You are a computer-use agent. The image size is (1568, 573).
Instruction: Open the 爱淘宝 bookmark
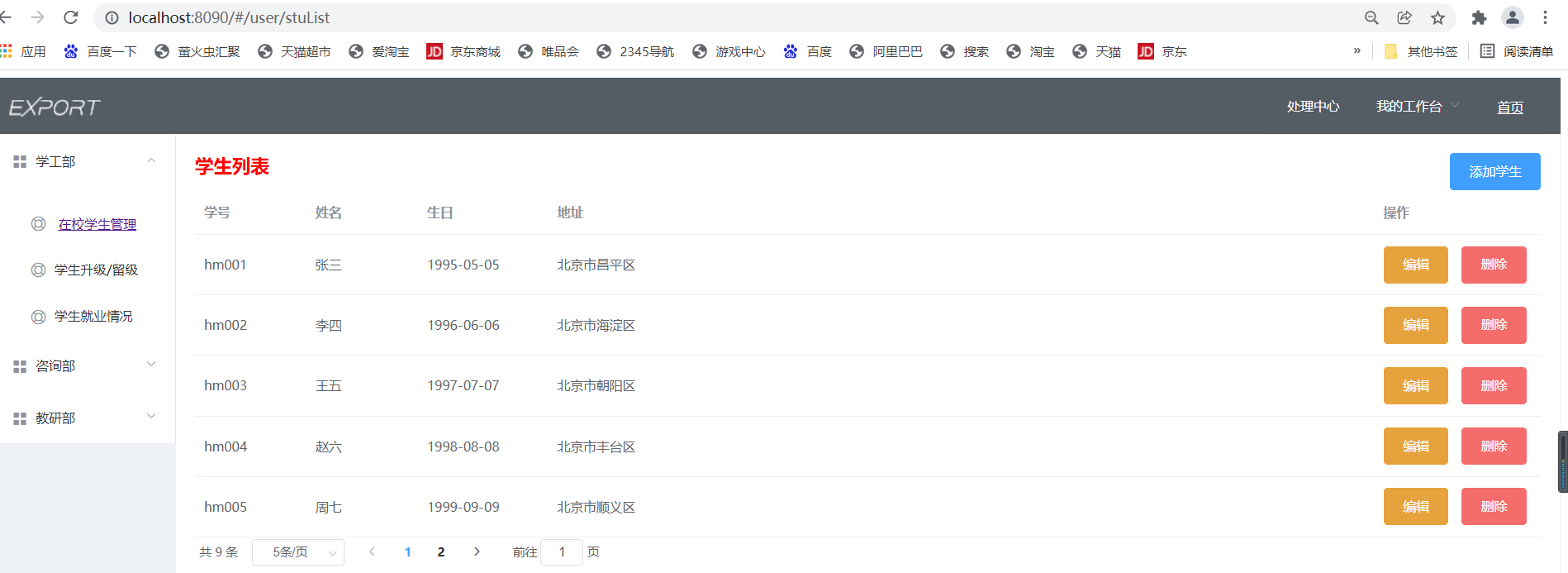379,51
